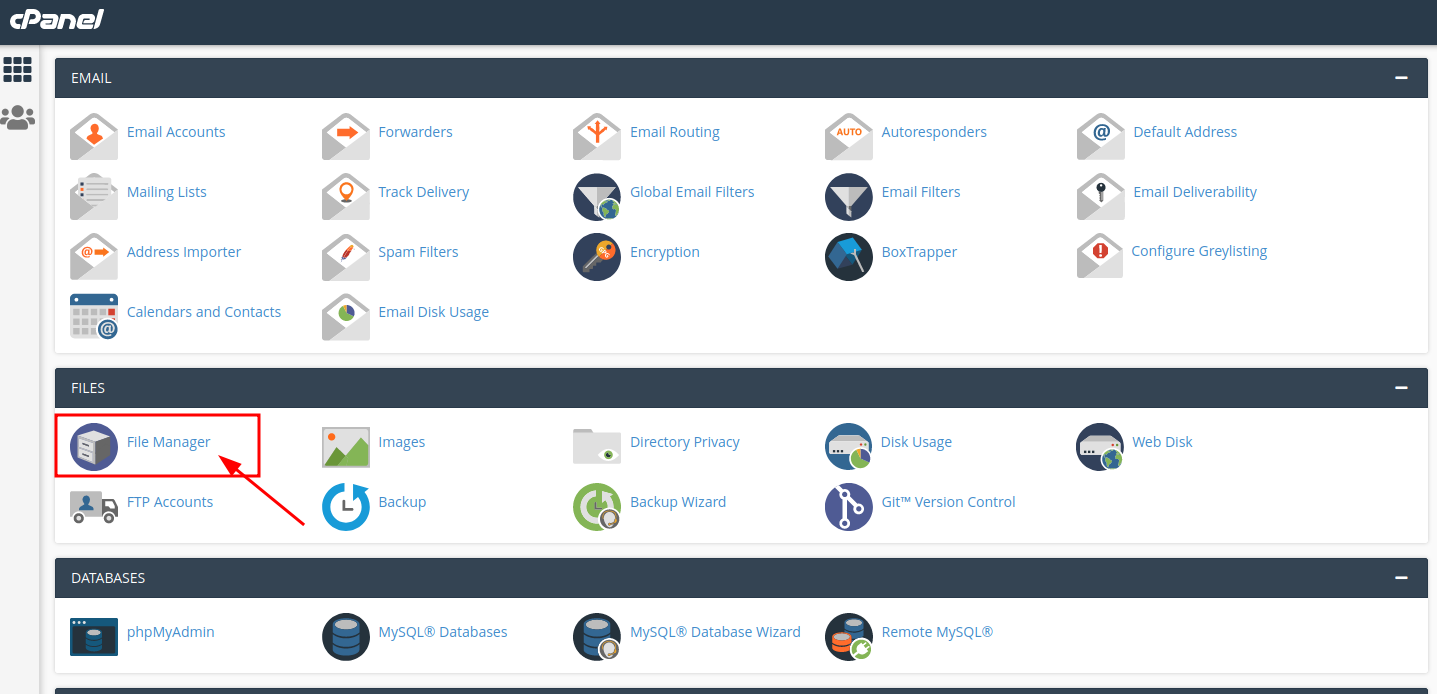Open the Address Importer icon
1437x694 pixels.
[94, 257]
